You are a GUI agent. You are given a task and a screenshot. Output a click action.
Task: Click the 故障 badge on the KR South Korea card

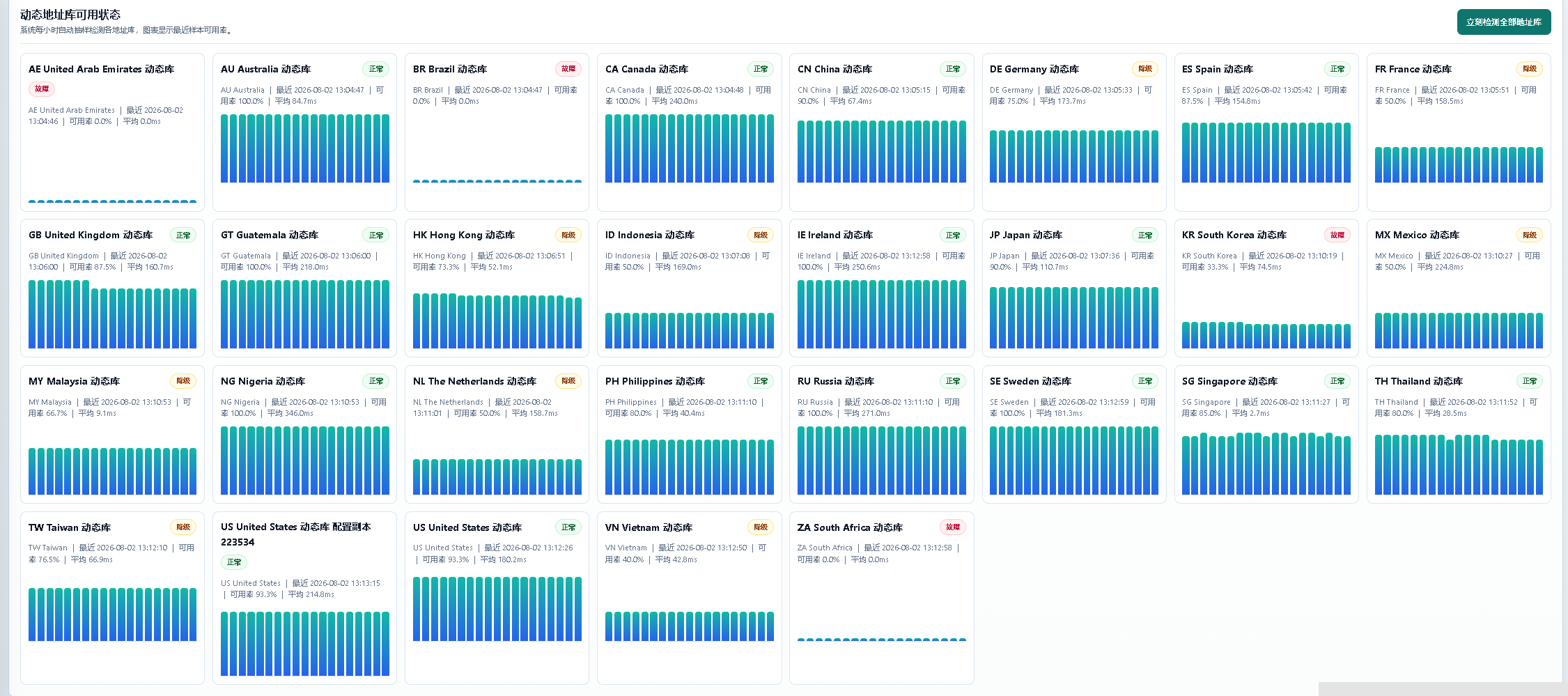click(x=1337, y=235)
